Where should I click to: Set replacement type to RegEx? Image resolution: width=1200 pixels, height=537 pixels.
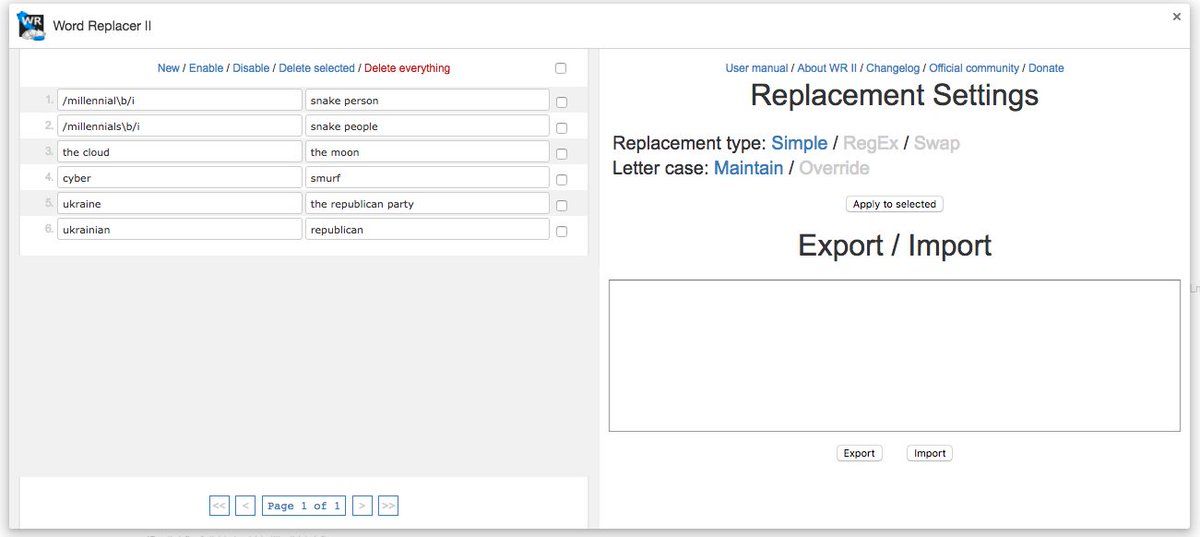pyautogui.click(x=870, y=143)
